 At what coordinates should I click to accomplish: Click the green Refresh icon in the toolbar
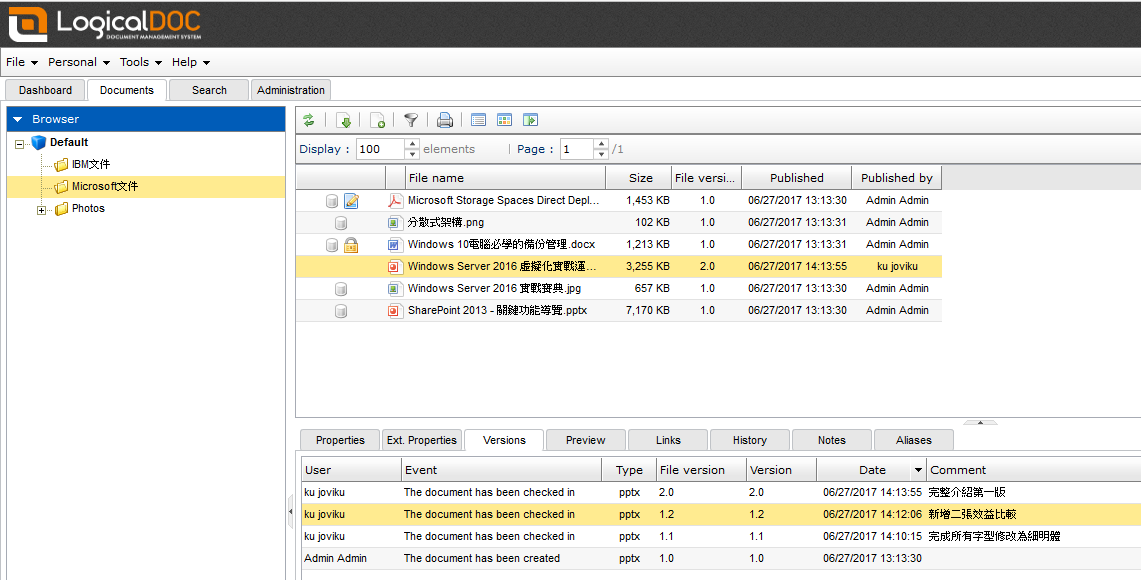coord(309,120)
